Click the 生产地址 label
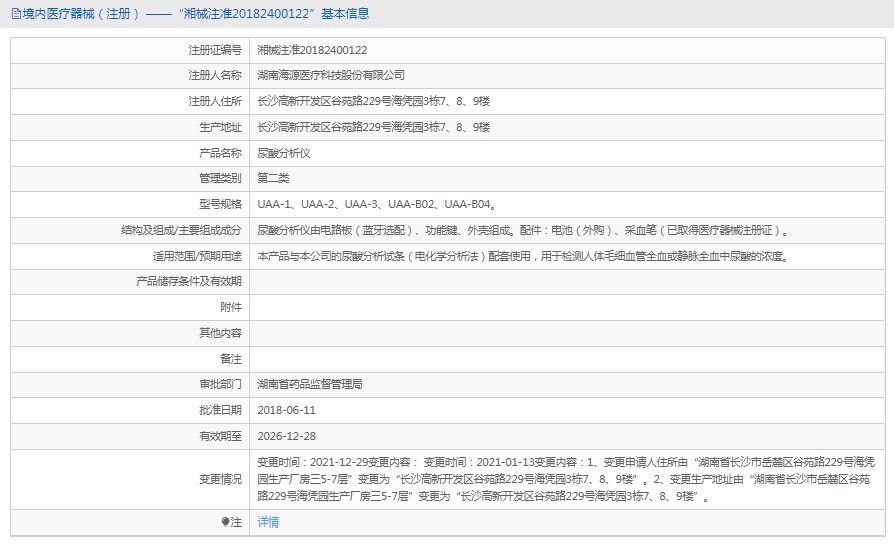Viewport: 894px width, 544px height. [220, 127]
